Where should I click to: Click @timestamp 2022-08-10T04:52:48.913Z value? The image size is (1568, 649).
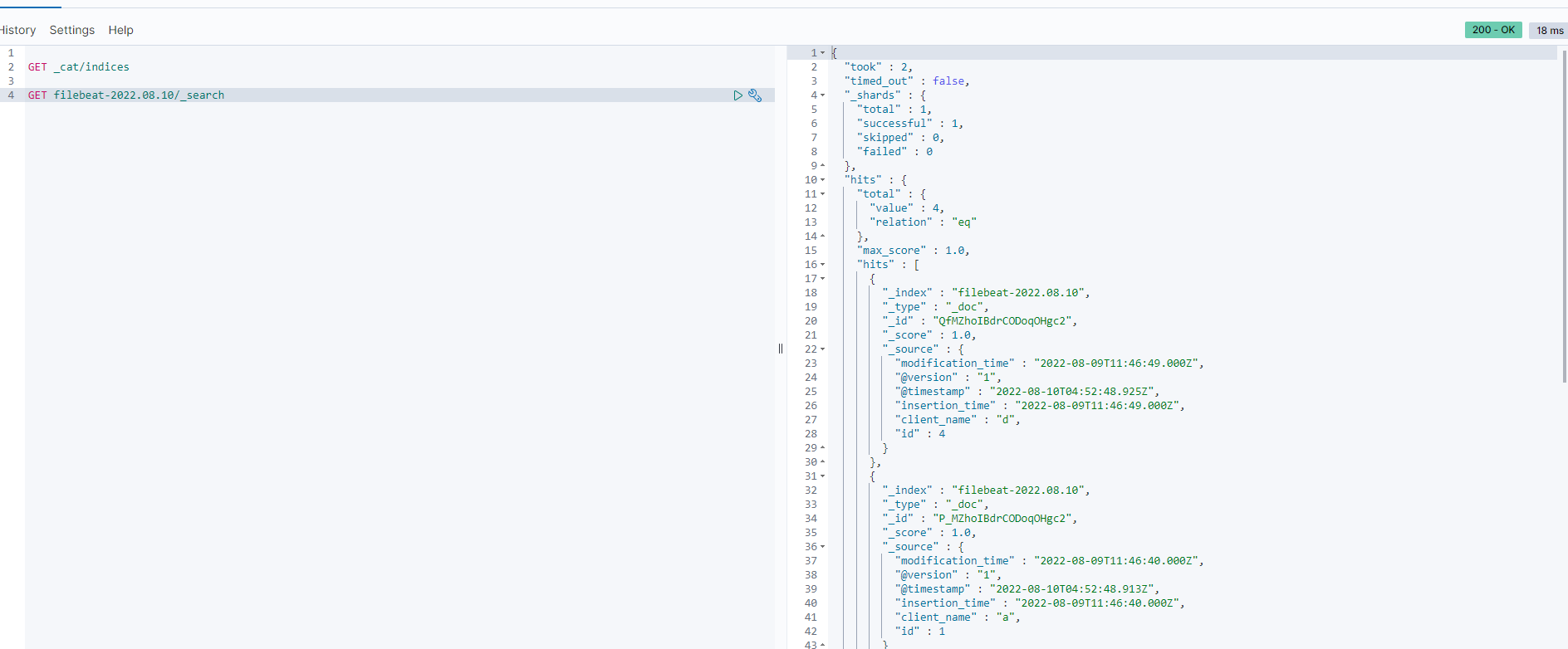click(x=1074, y=589)
